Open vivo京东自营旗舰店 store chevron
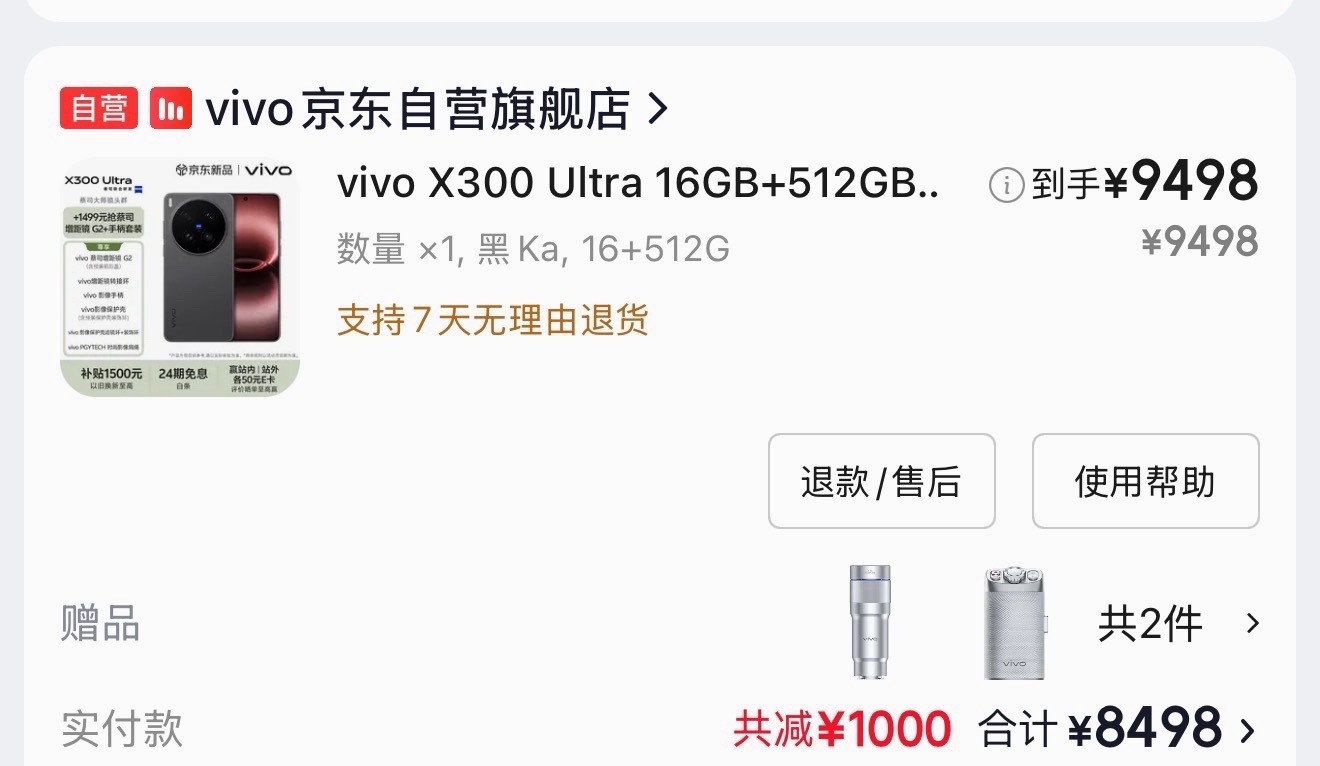This screenshot has width=1320, height=766. 657,108
